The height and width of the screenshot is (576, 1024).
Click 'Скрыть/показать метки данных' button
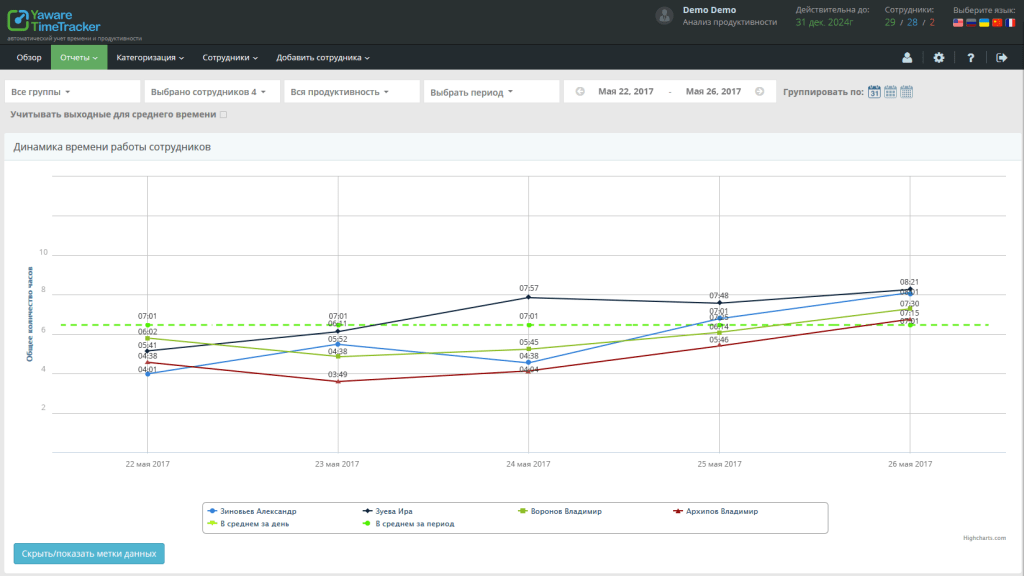[x=89, y=553]
